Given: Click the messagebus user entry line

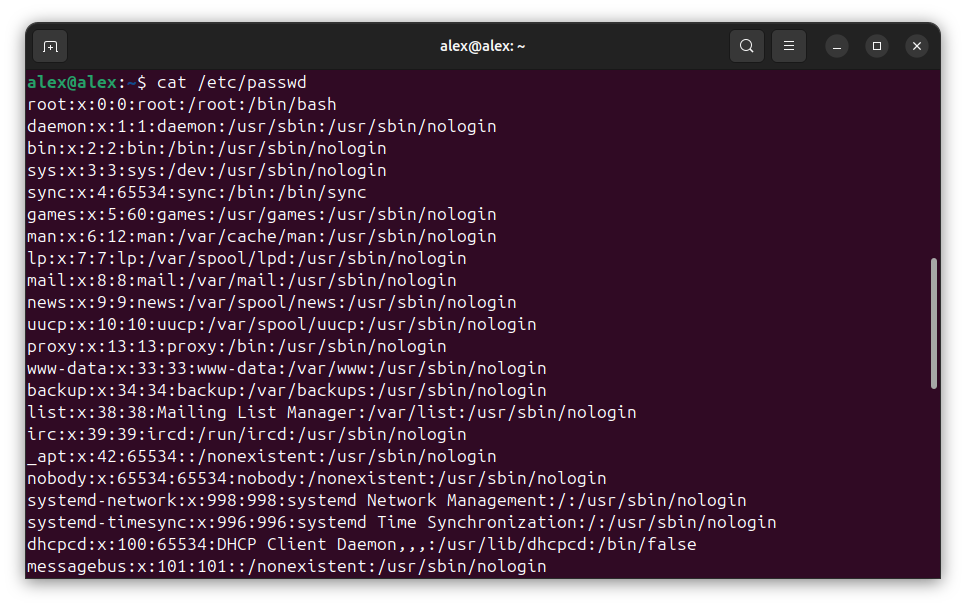Looking at the screenshot, I should (x=287, y=566).
